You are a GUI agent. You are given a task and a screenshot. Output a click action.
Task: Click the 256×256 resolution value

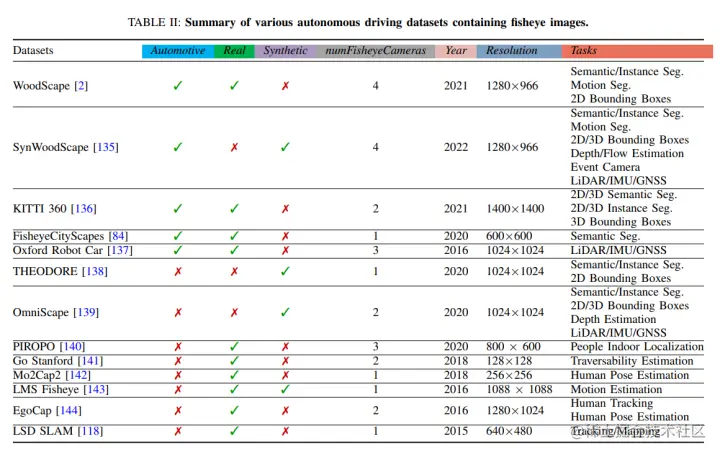509,376
